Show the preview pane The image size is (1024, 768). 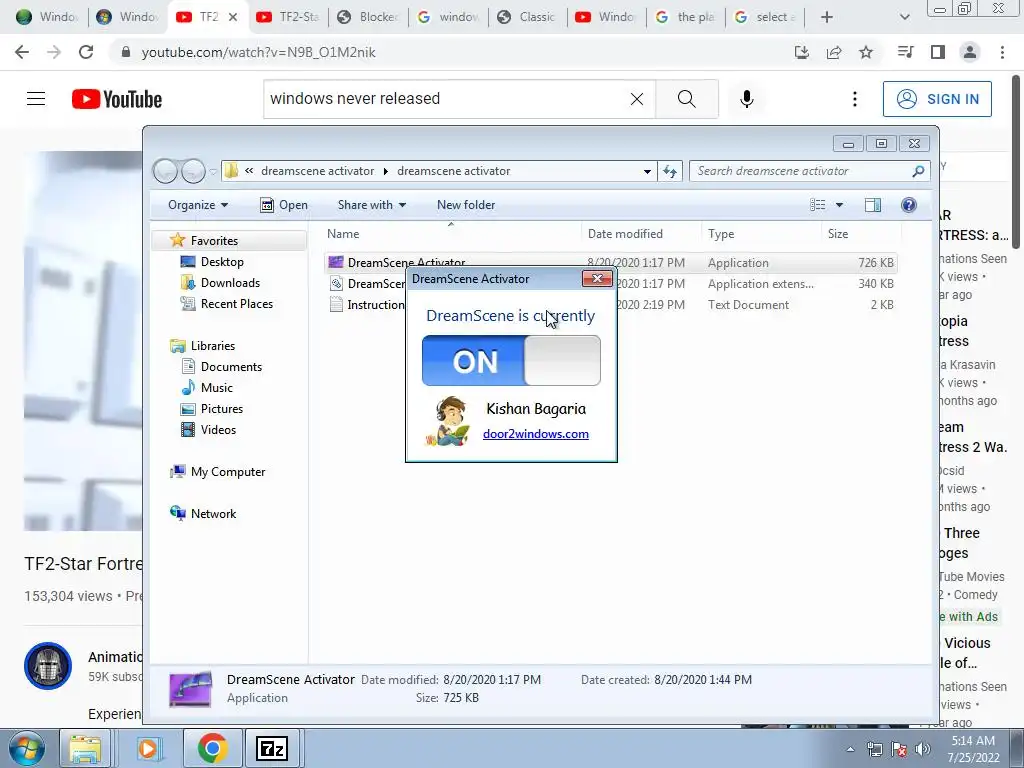(x=872, y=205)
